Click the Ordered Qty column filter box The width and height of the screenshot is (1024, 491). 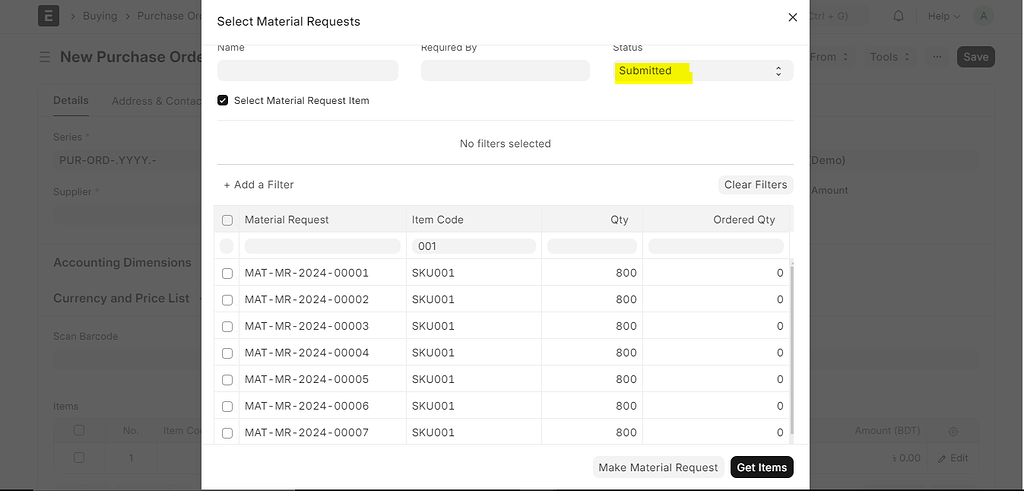716,246
